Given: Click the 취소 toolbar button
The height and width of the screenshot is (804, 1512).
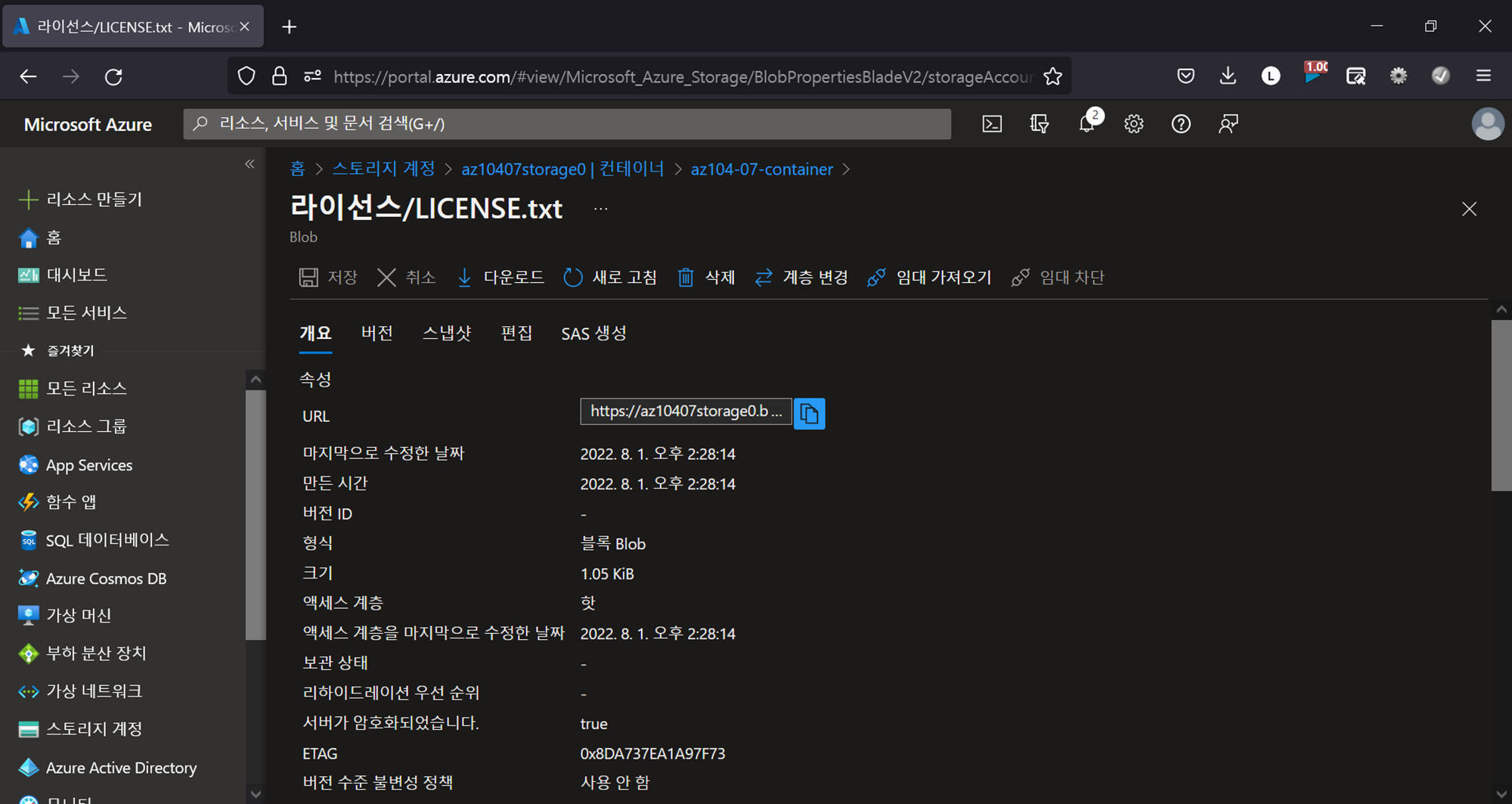Looking at the screenshot, I should (407, 278).
